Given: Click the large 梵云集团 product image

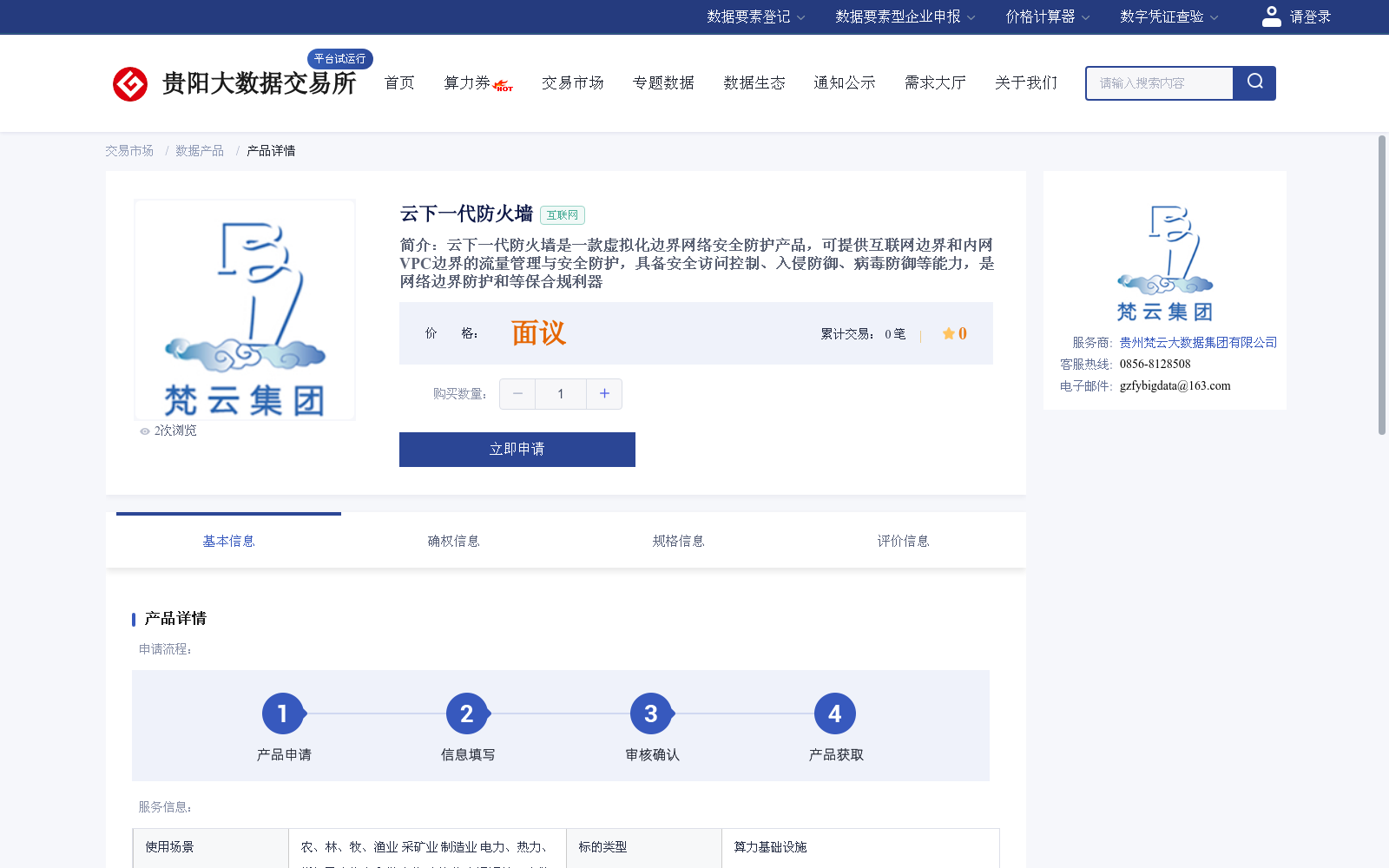Looking at the screenshot, I should (x=245, y=310).
